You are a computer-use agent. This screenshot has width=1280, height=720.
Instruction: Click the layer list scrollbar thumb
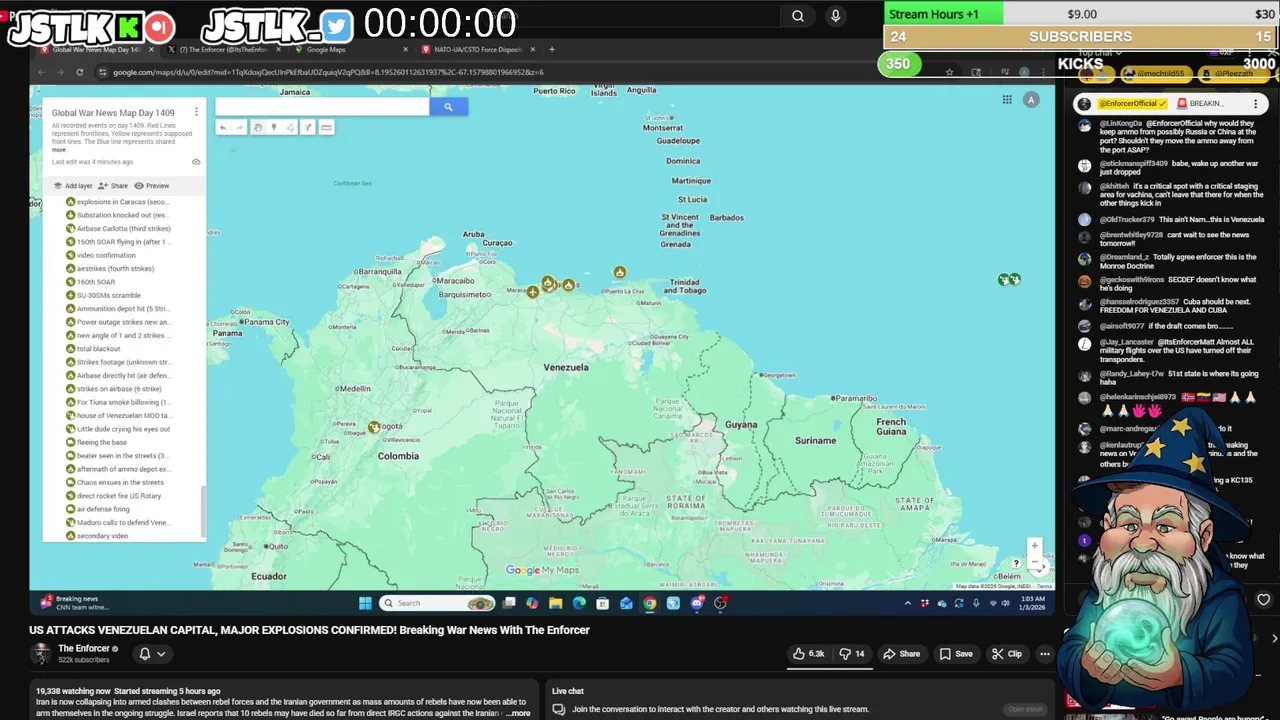click(x=202, y=511)
